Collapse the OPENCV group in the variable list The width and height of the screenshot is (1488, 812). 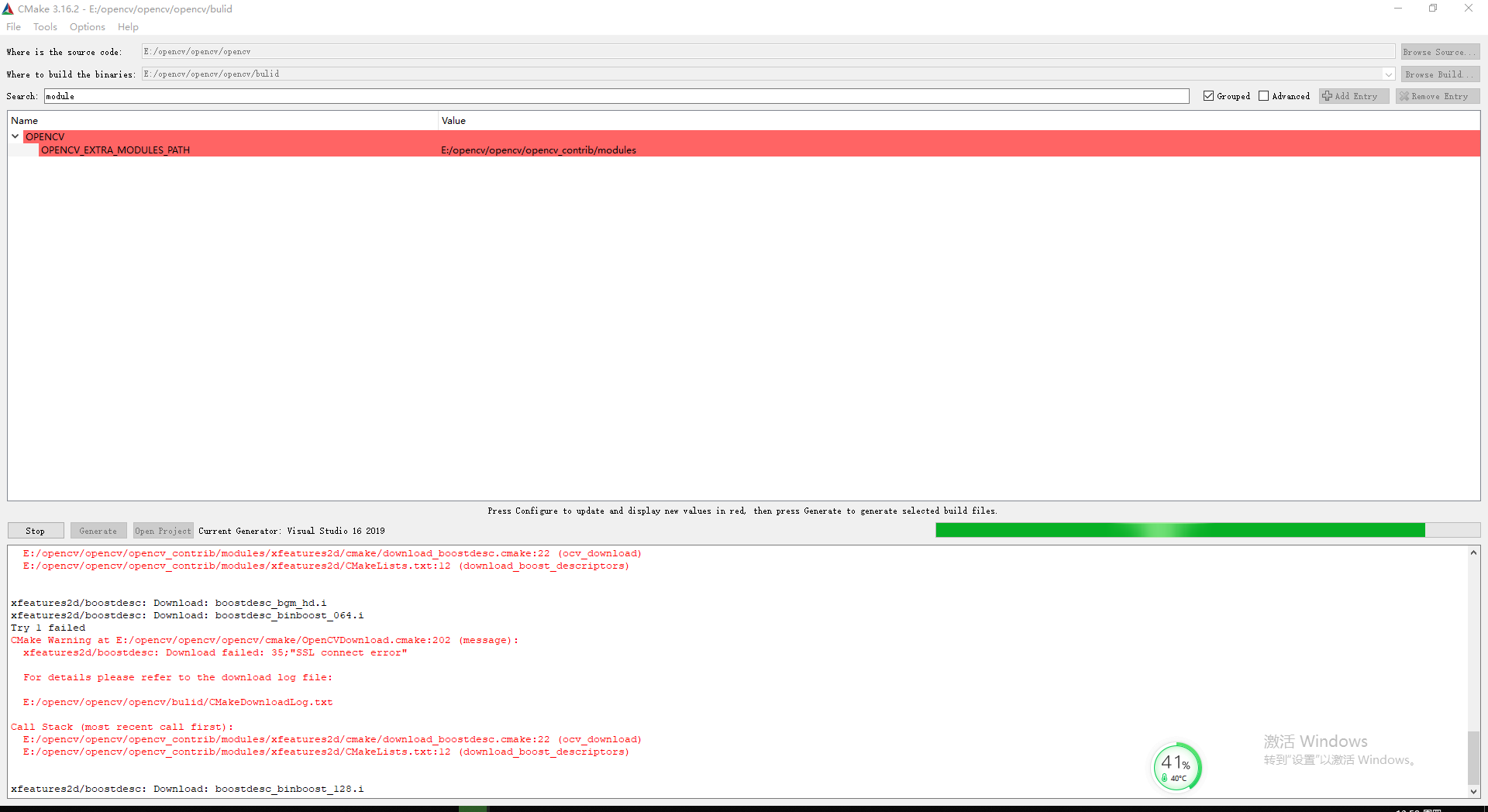15,136
